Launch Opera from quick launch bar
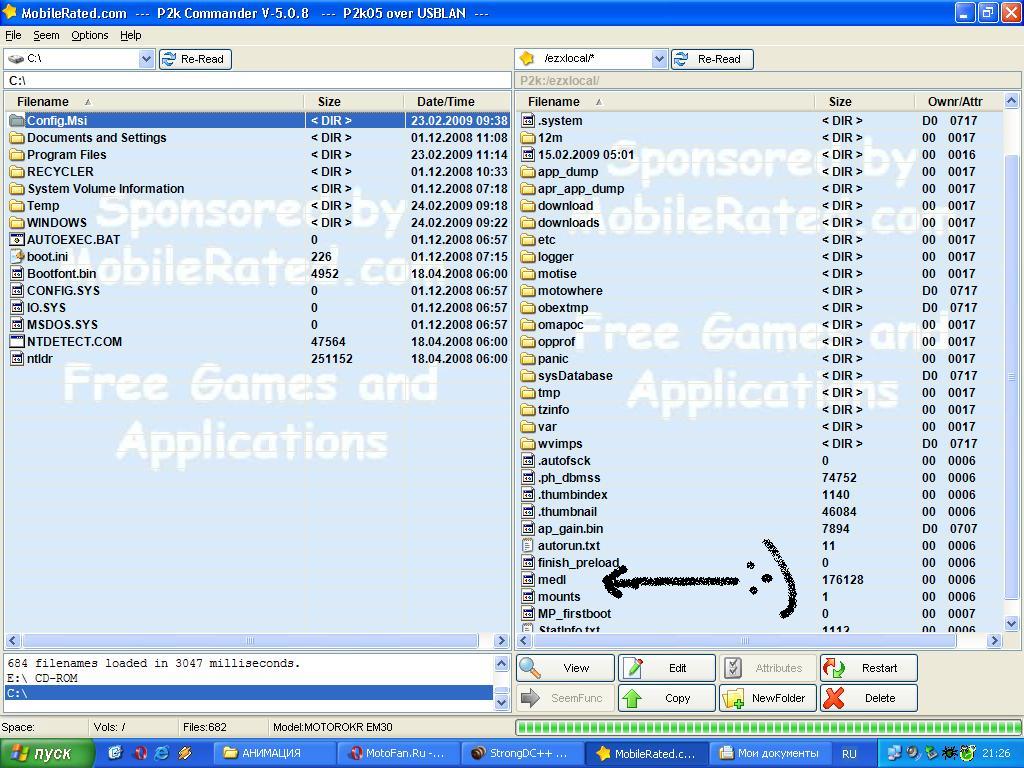Screen dimensions: 1024x768 139,753
